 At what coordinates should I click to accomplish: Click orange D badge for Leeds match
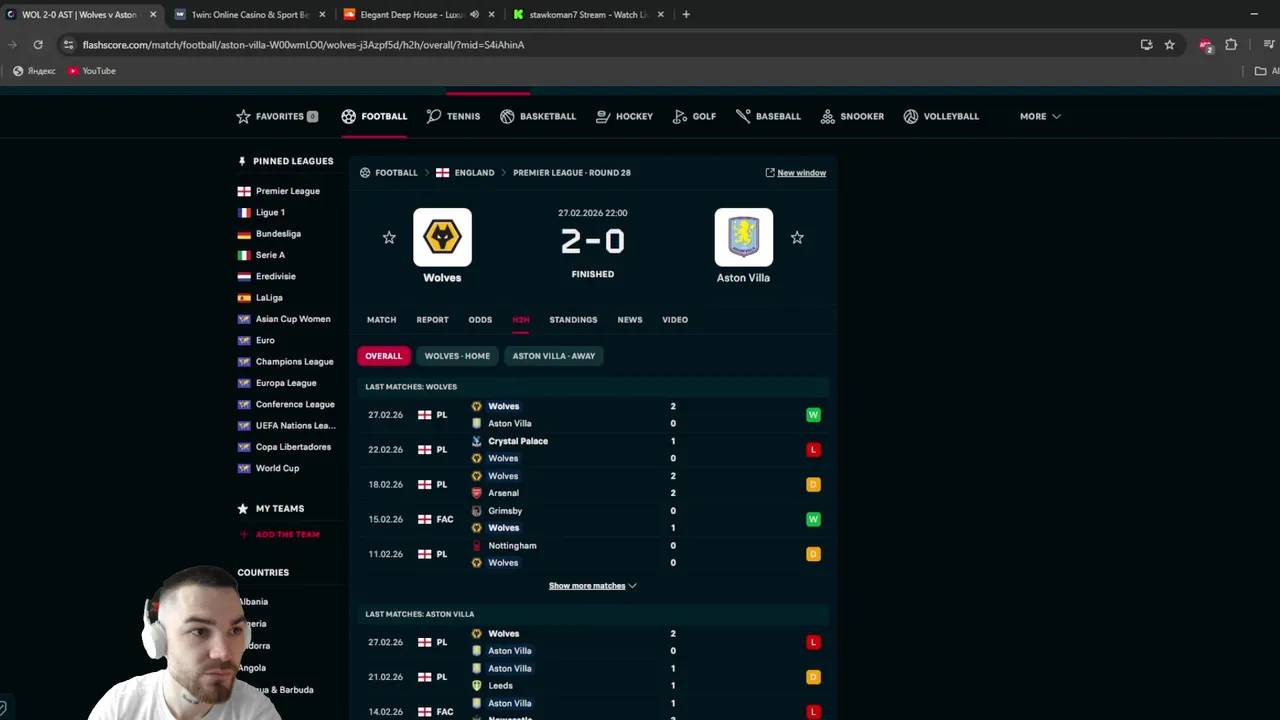813,677
